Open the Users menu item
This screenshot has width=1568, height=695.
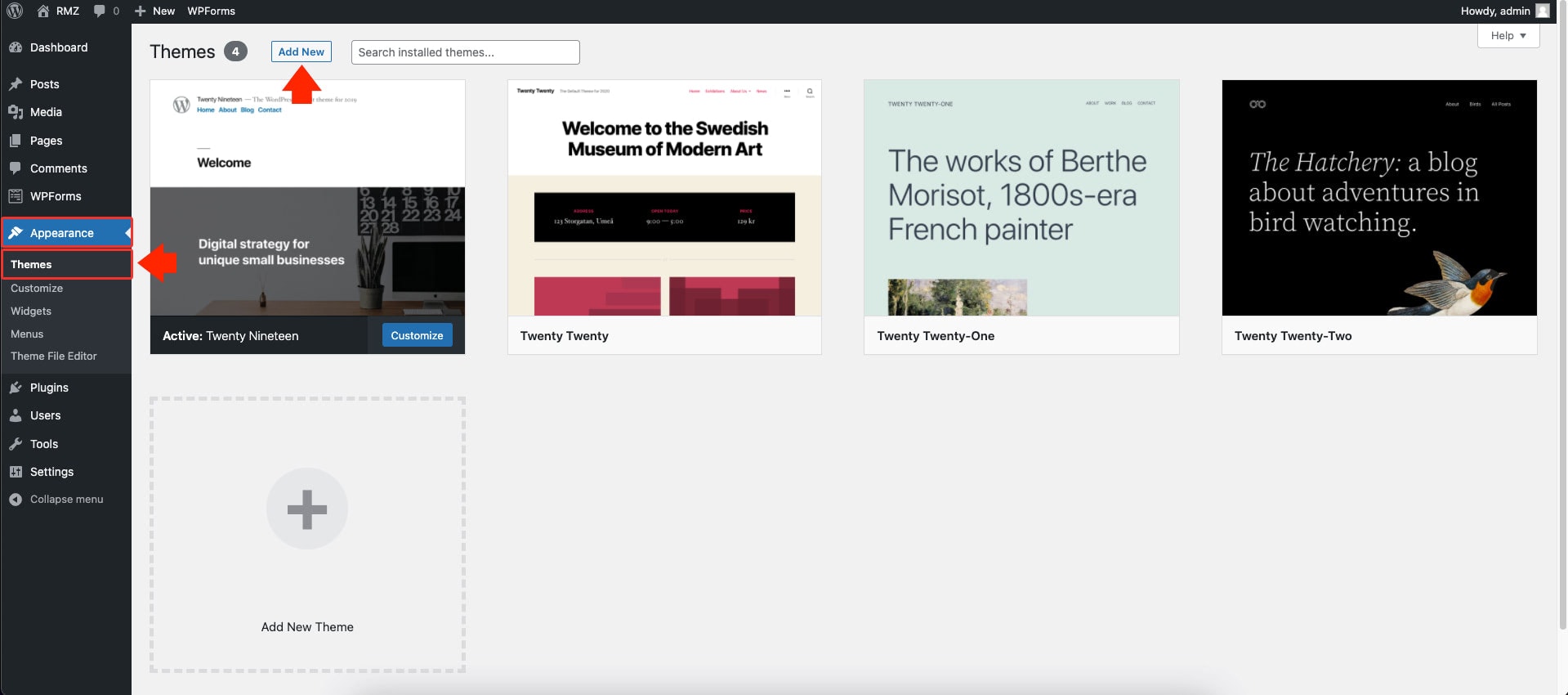point(65,415)
